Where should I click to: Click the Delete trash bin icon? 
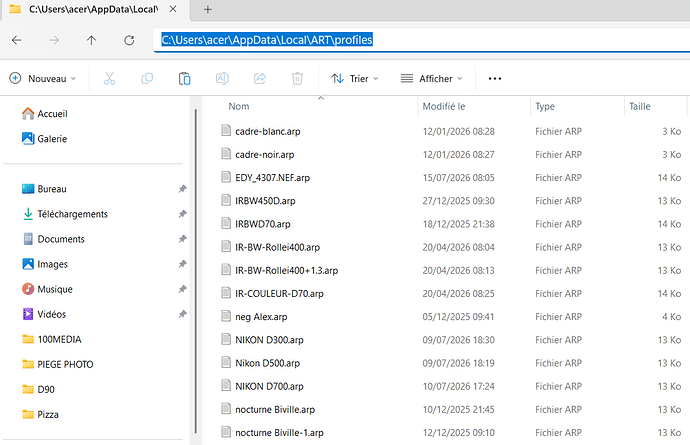coord(297,78)
